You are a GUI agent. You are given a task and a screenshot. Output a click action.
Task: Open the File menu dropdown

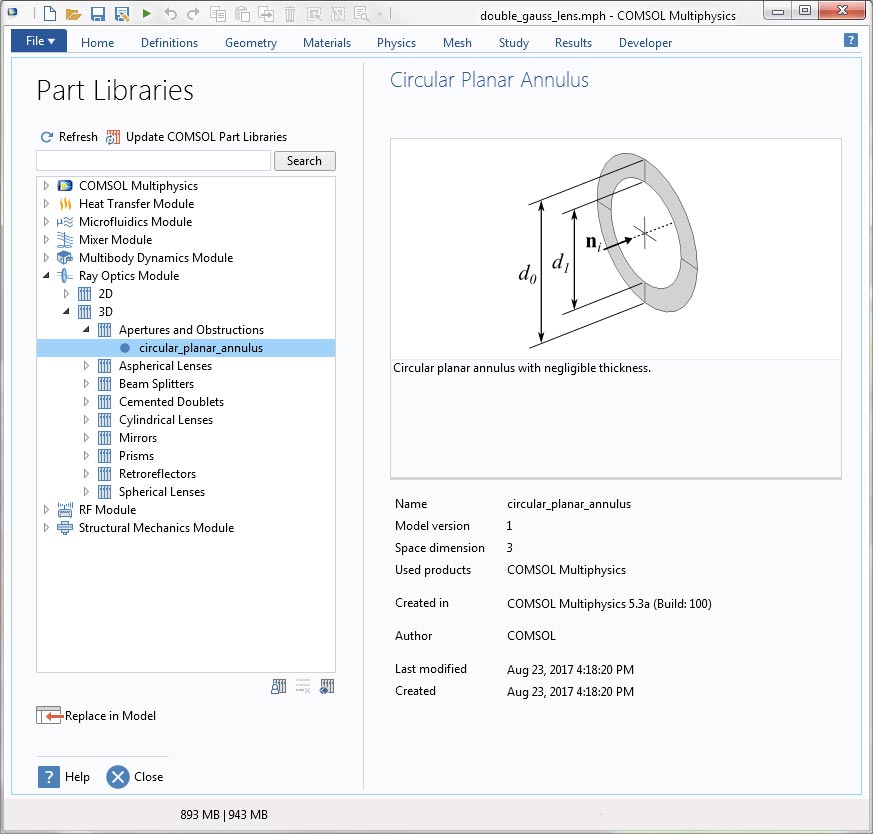pos(39,41)
